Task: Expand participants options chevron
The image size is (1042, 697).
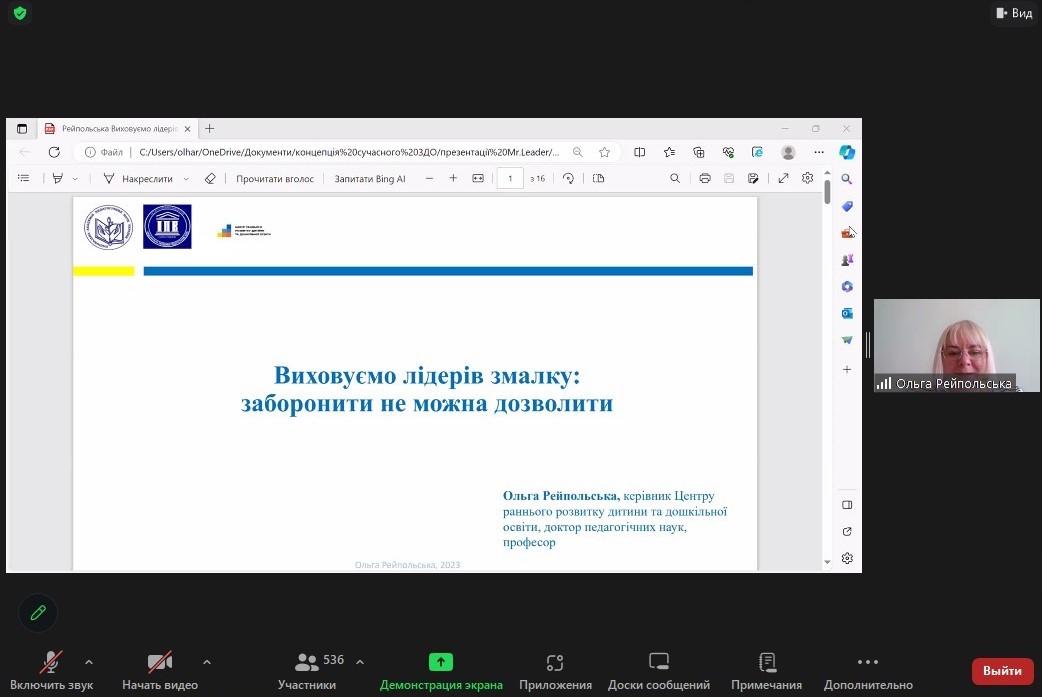Action: tap(360, 661)
